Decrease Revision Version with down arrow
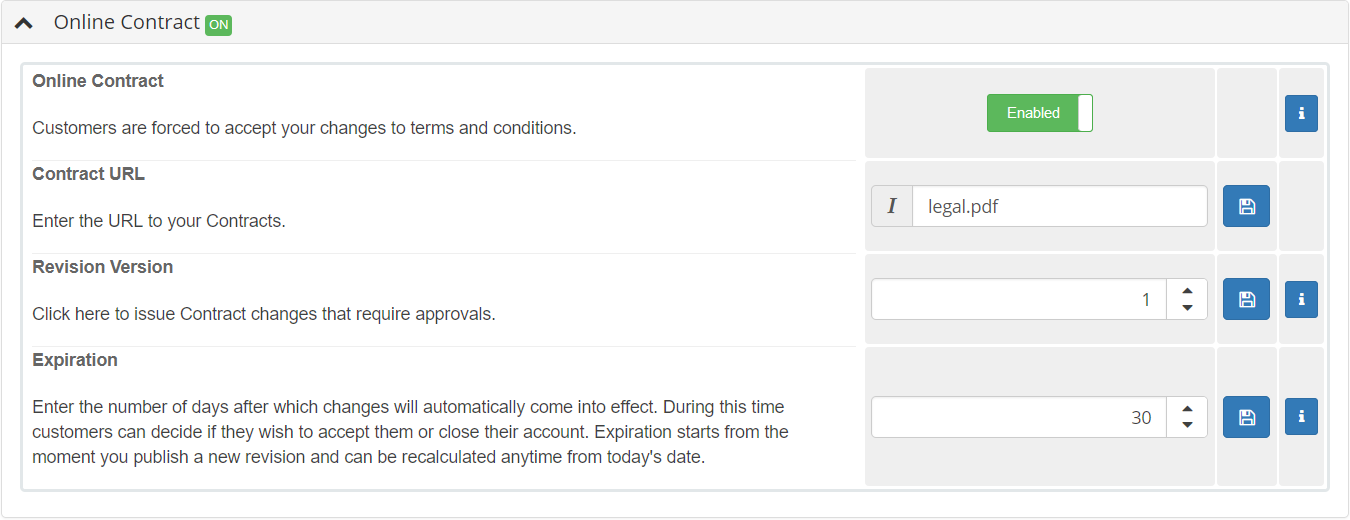This screenshot has width=1350, height=520. (x=1187, y=308)
